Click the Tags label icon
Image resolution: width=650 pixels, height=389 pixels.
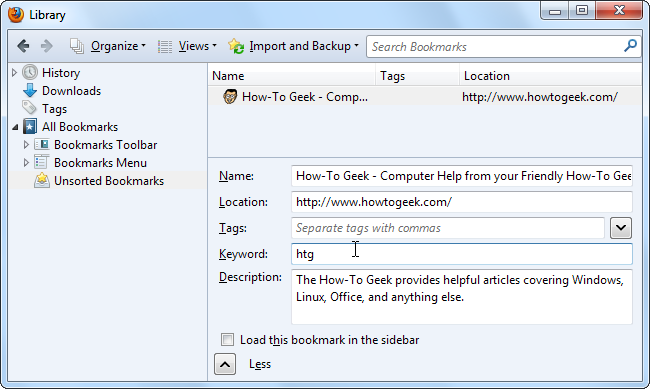tap(29, 108)
